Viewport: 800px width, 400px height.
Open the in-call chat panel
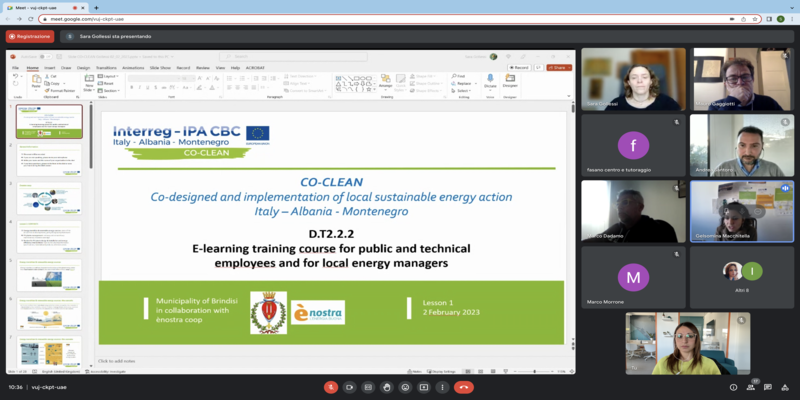[x=768, y=387]
